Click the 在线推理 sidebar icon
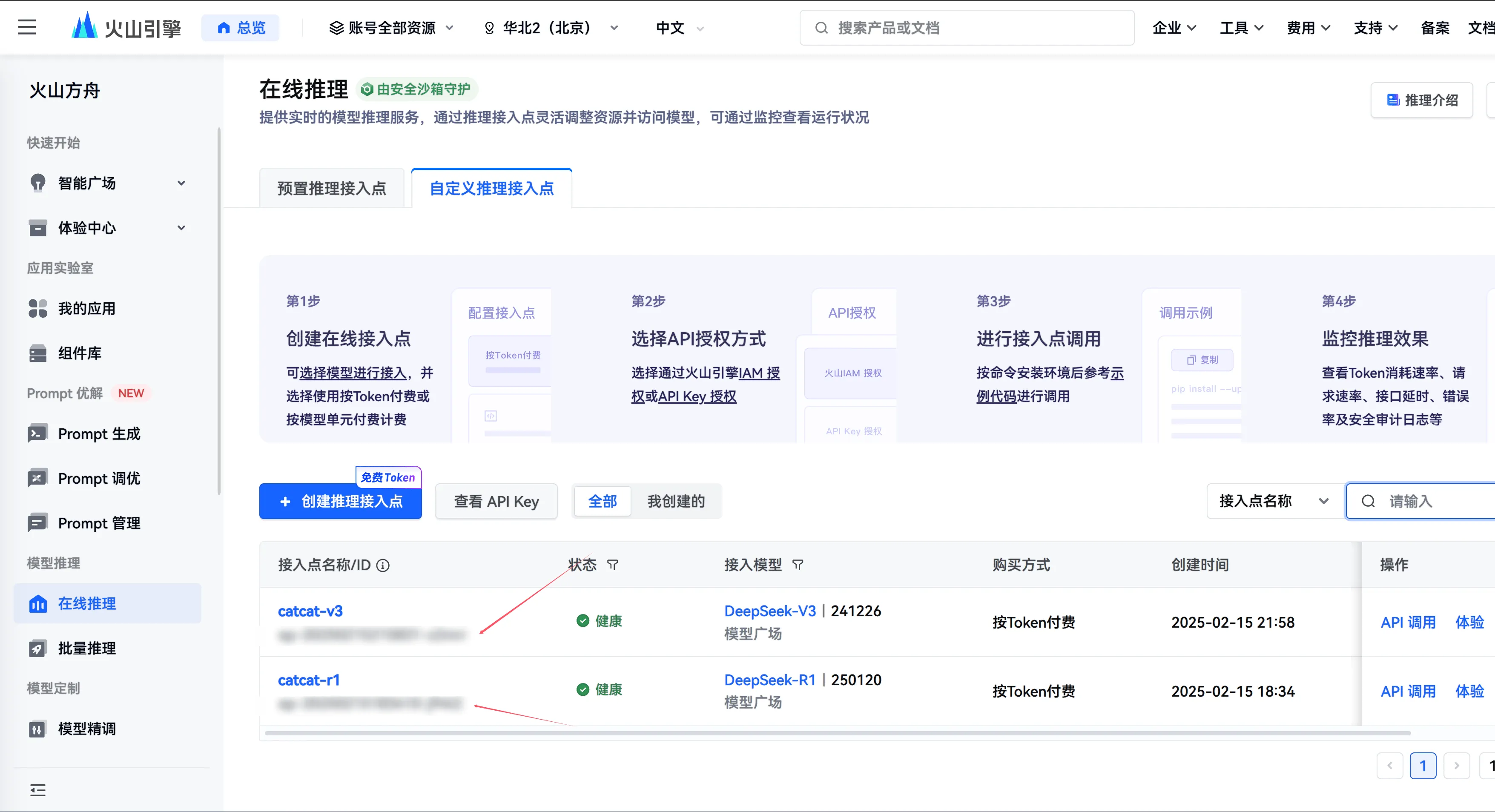This screenshot has height=812, width=1495. pos(38,604)
